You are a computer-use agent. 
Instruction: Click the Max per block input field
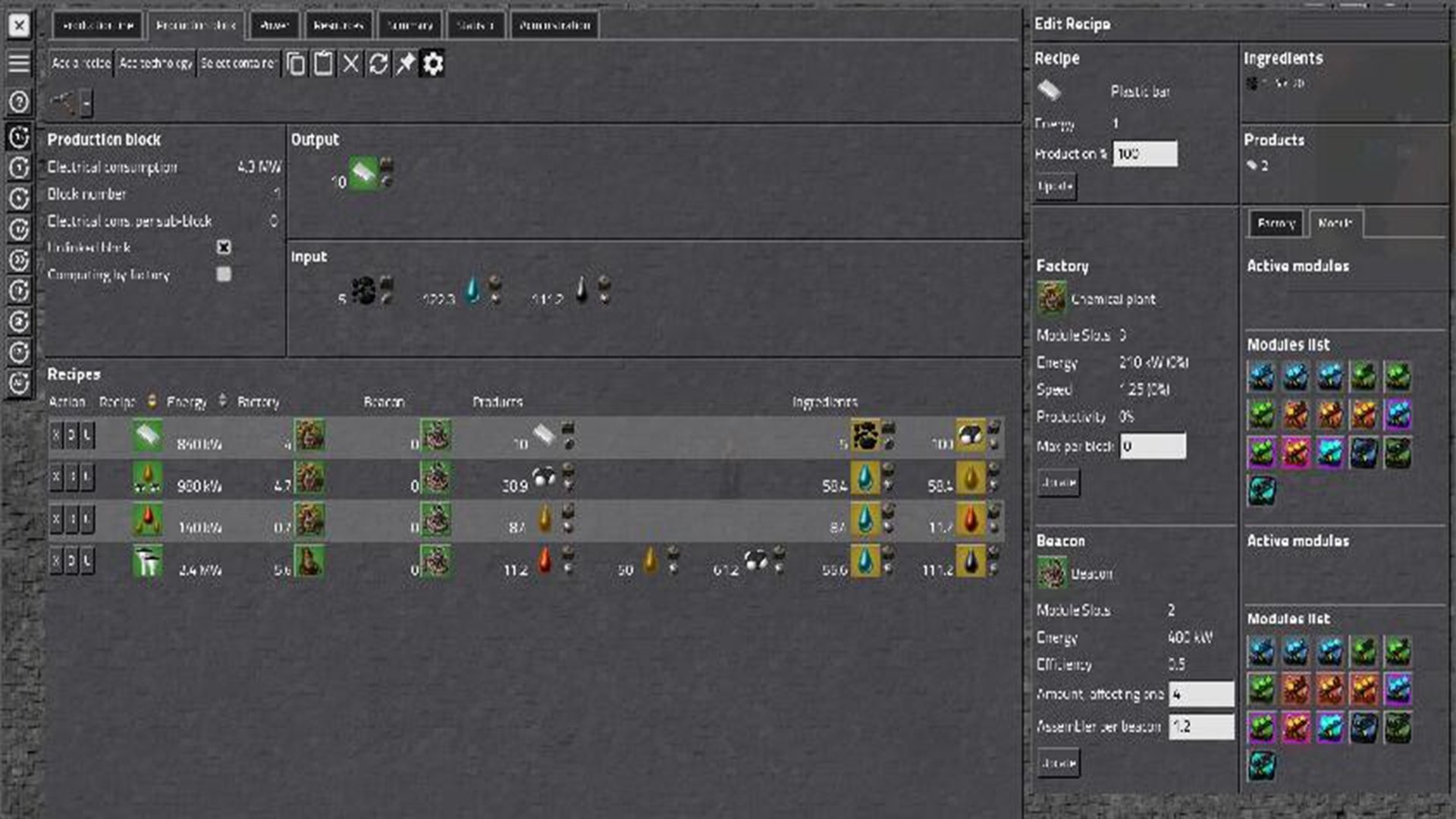point(1152,446)
